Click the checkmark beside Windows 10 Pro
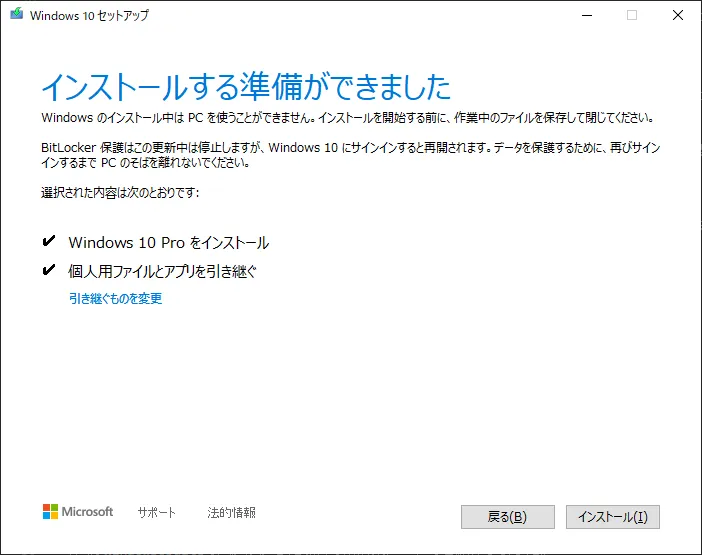Image resolution: width=702 pixels, height=555 pixels. click(x=48, y=241)
